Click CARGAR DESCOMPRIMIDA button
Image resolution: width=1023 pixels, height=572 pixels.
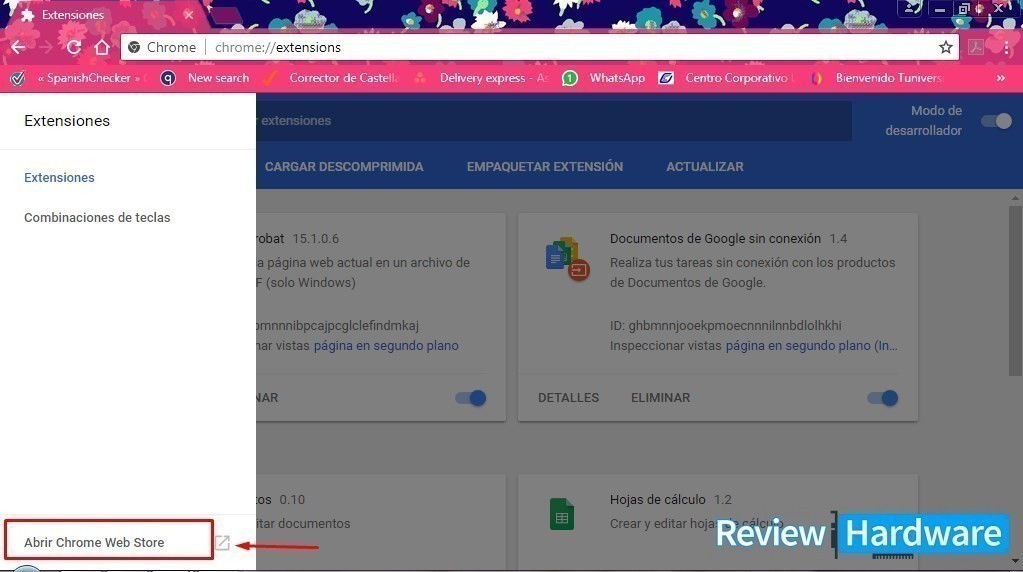tap(344, 166)
